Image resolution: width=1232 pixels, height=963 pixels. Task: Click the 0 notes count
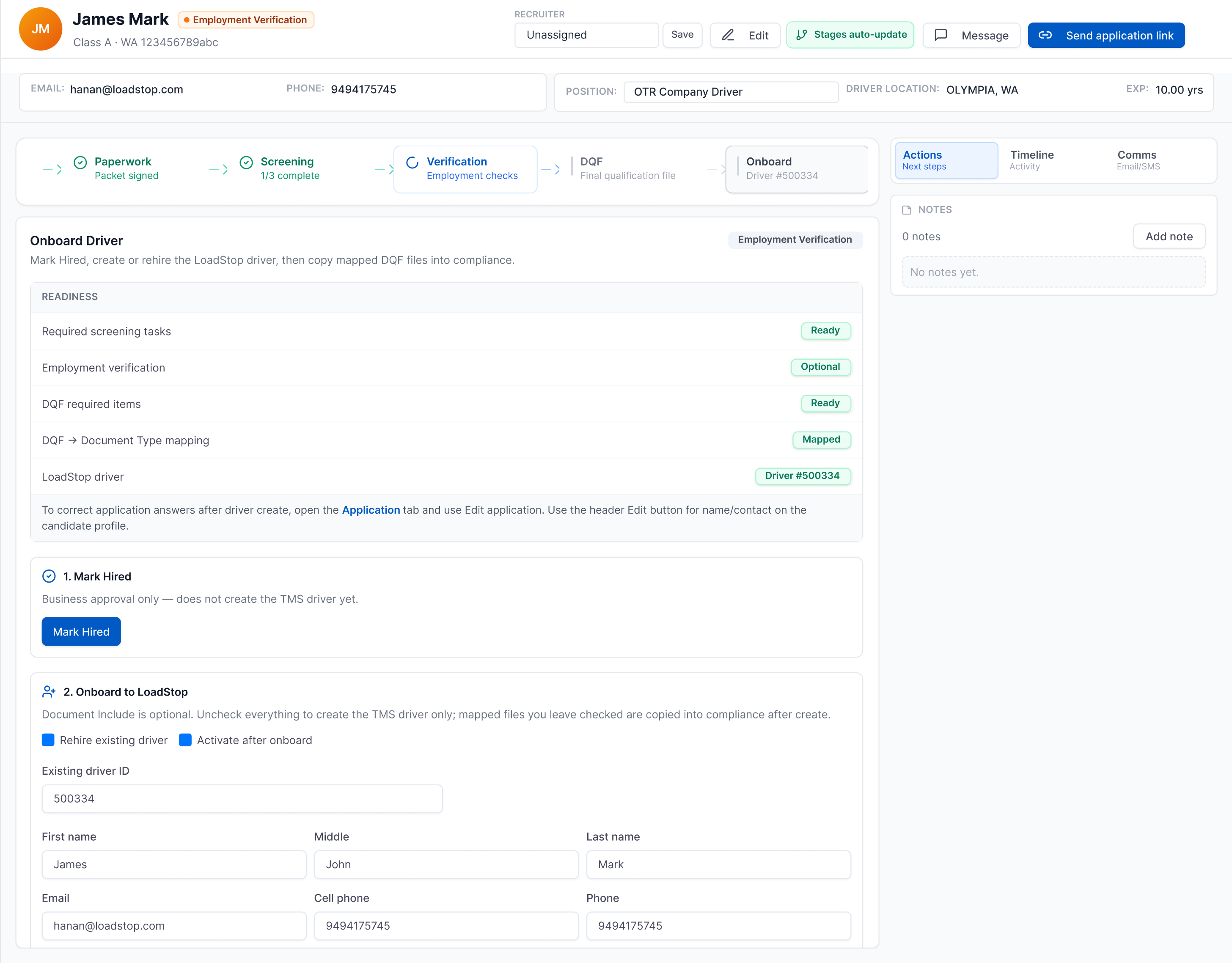pyautogui.click(x=921, y=237)
